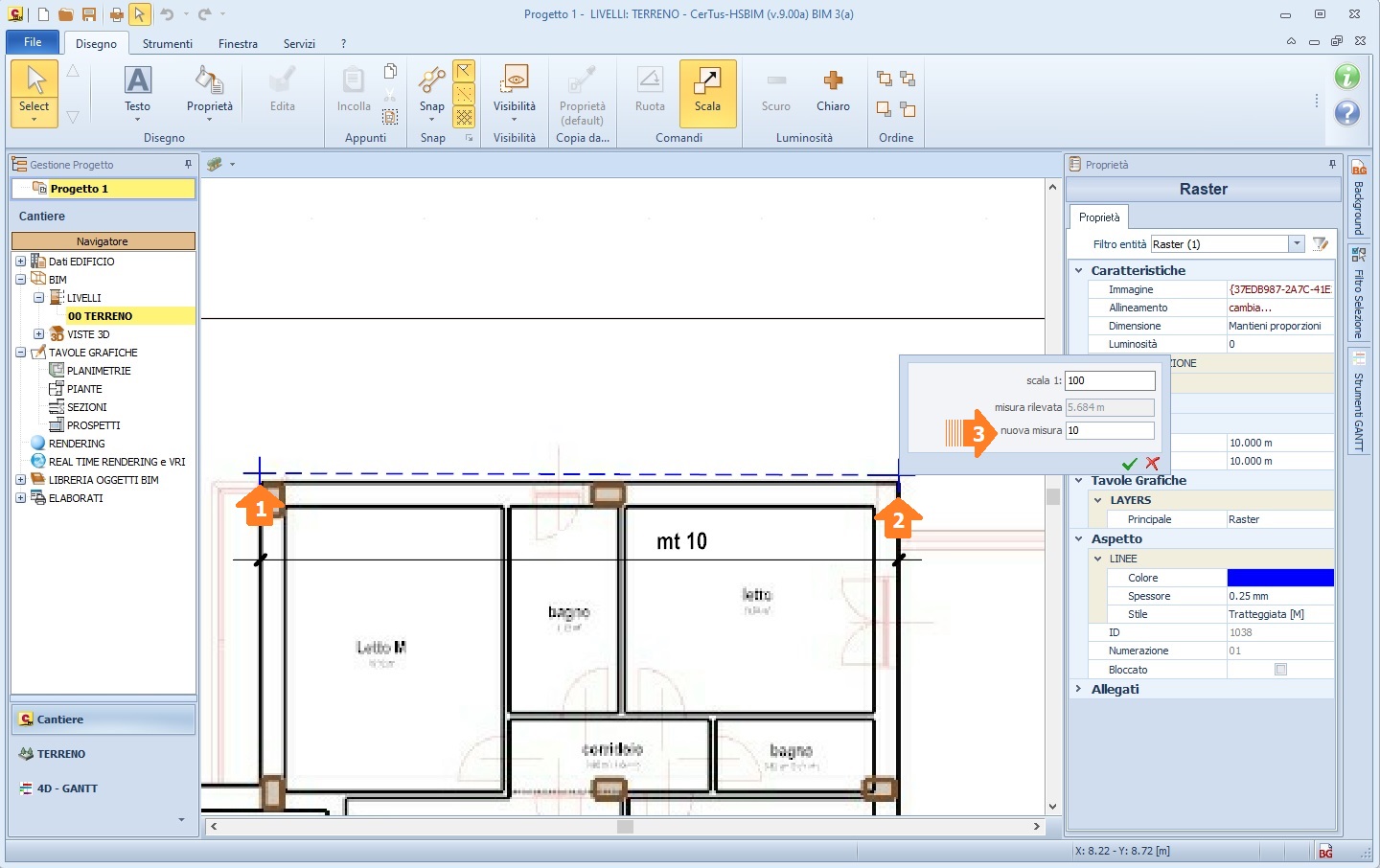Open the File menu
The image size is (1380, 868).
[x=33, y=42]
